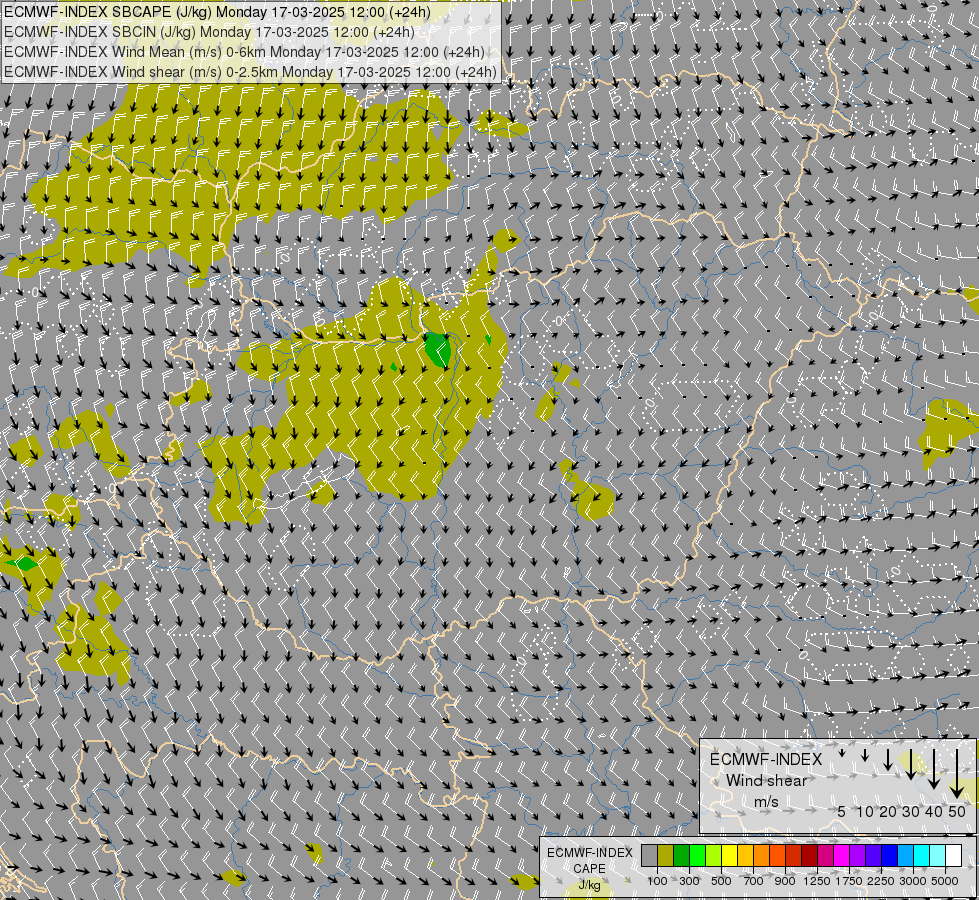Select the gray CAPE legend swatch

(x=649, y=856)
